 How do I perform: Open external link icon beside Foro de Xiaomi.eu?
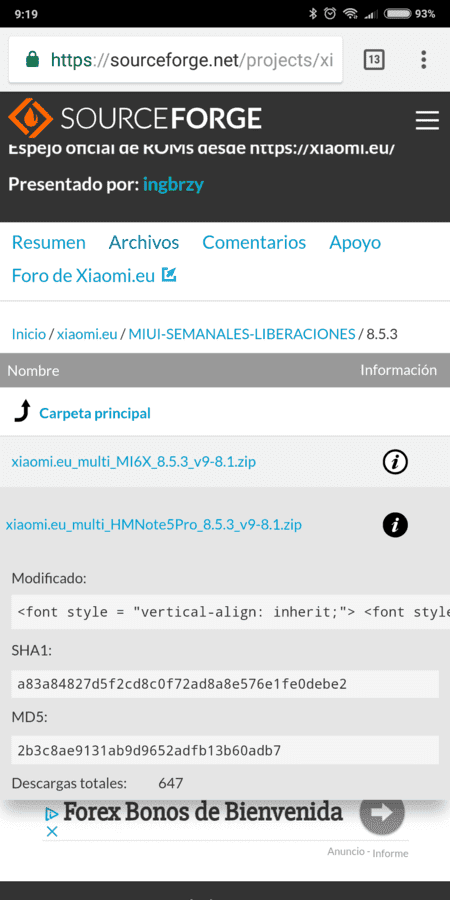pos(169,275)
